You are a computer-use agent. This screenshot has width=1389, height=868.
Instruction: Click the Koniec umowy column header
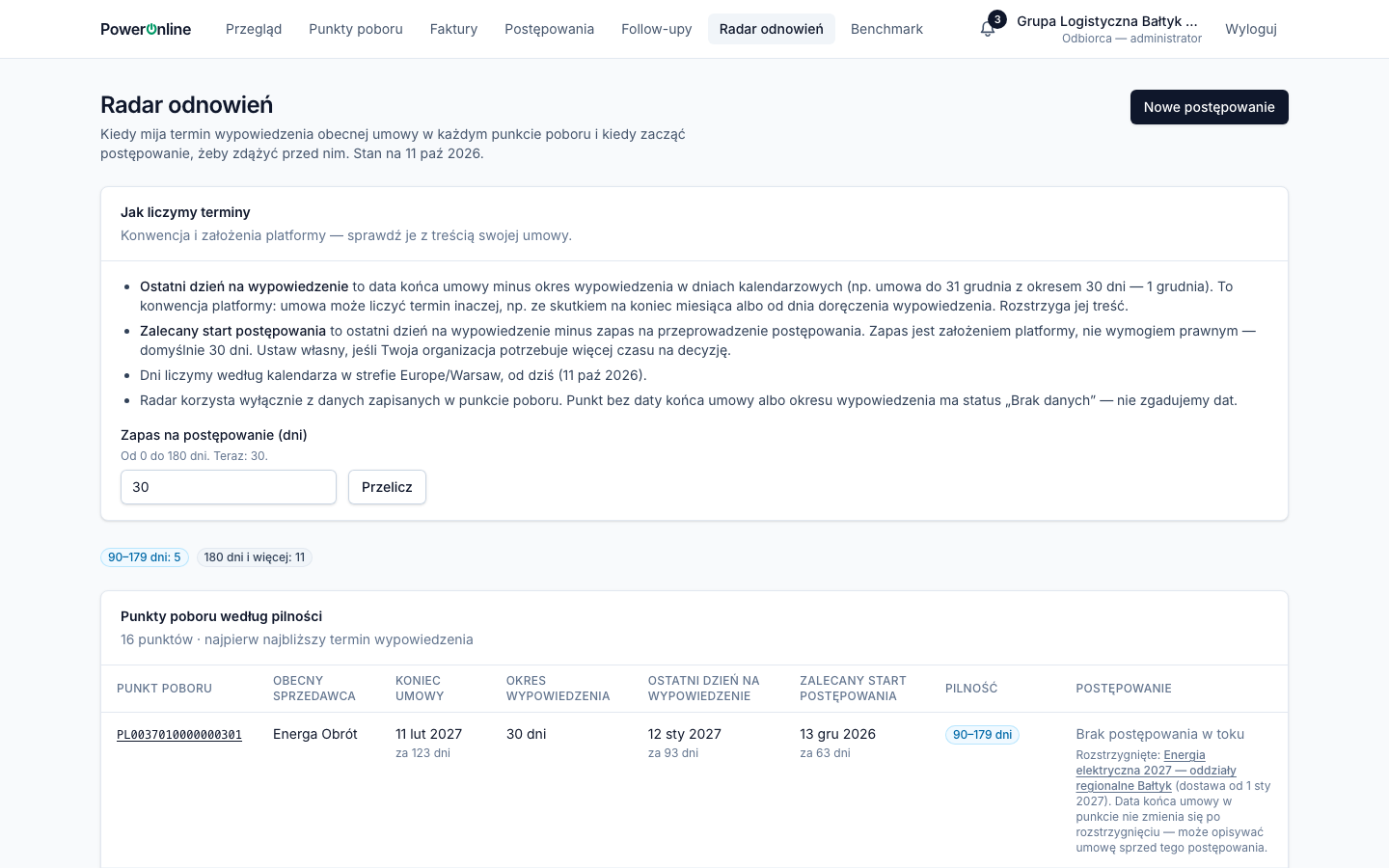point(420,689)
